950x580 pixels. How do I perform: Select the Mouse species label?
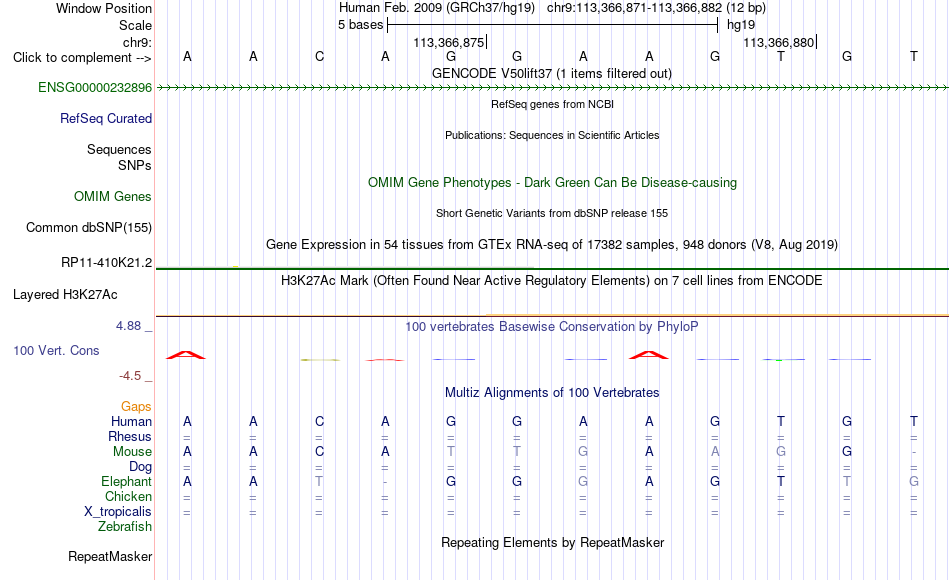(x=132, y=452)
